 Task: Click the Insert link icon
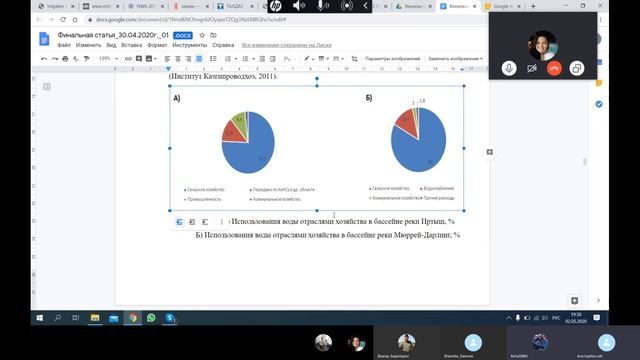click(128, 59)
